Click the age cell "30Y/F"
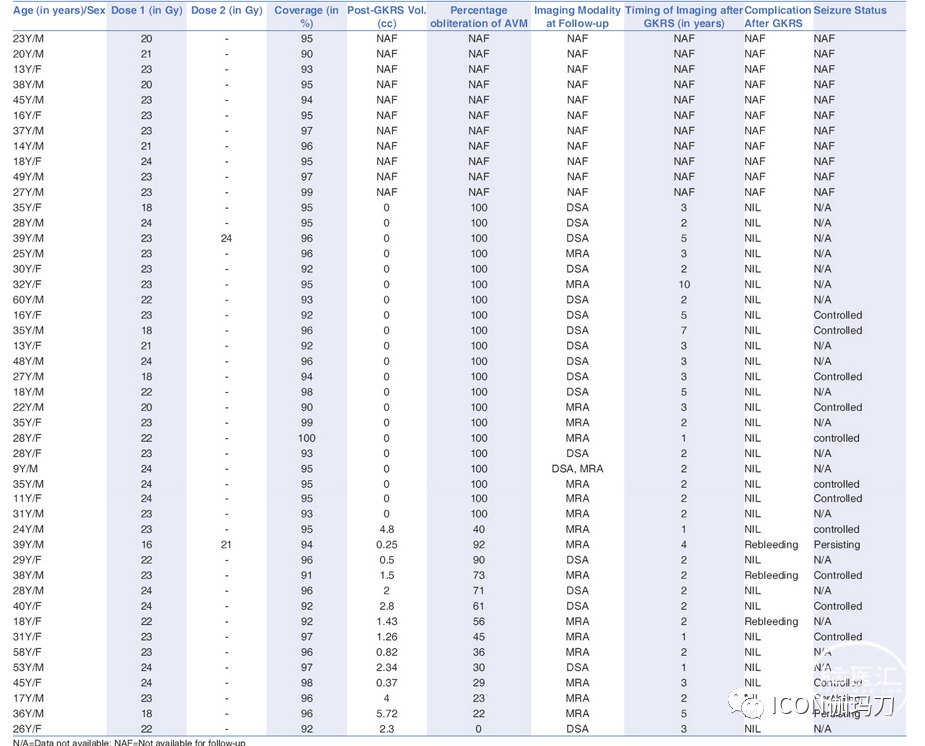This screenshot has height=746, width=925. pyautogui.click(x=28, y=269)
